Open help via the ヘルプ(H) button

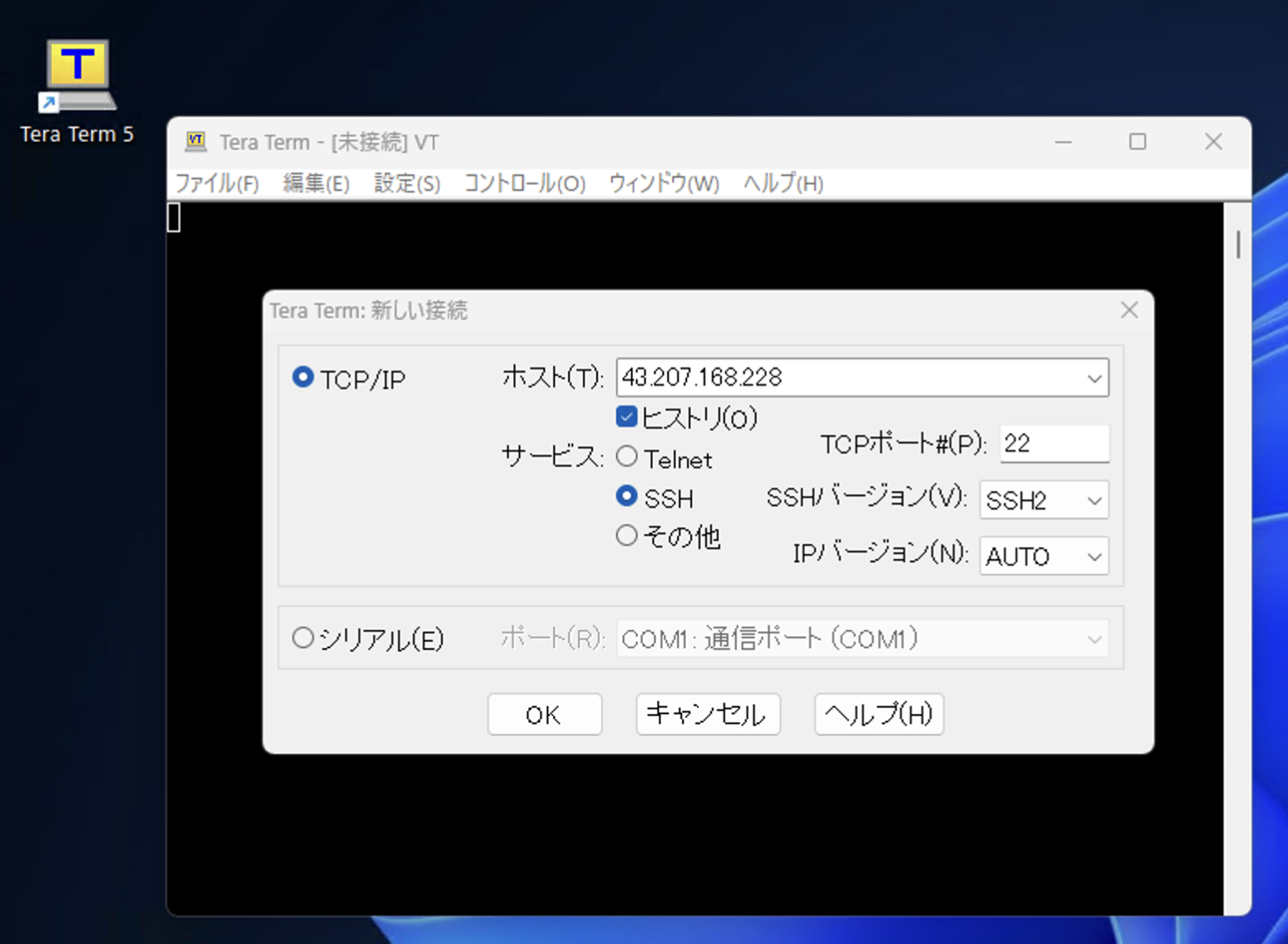pos(878,714)
